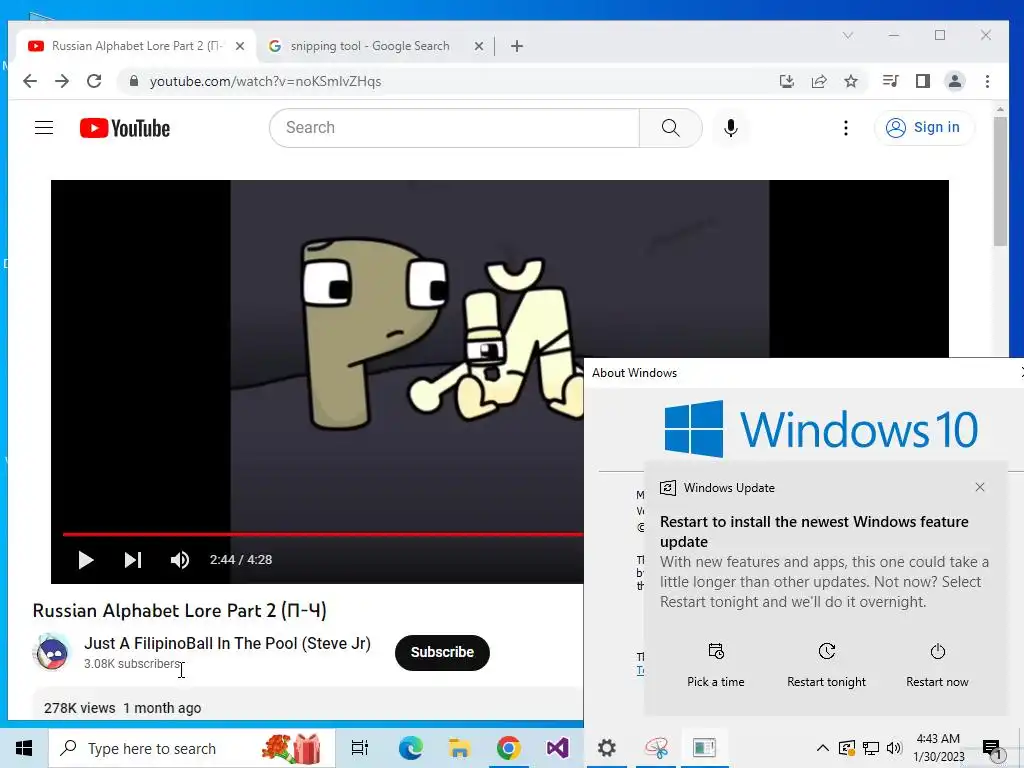Open the media controls icon in Chrome toolbar
The width and height of the screenshot is (1024, 768).
[890, 81]
